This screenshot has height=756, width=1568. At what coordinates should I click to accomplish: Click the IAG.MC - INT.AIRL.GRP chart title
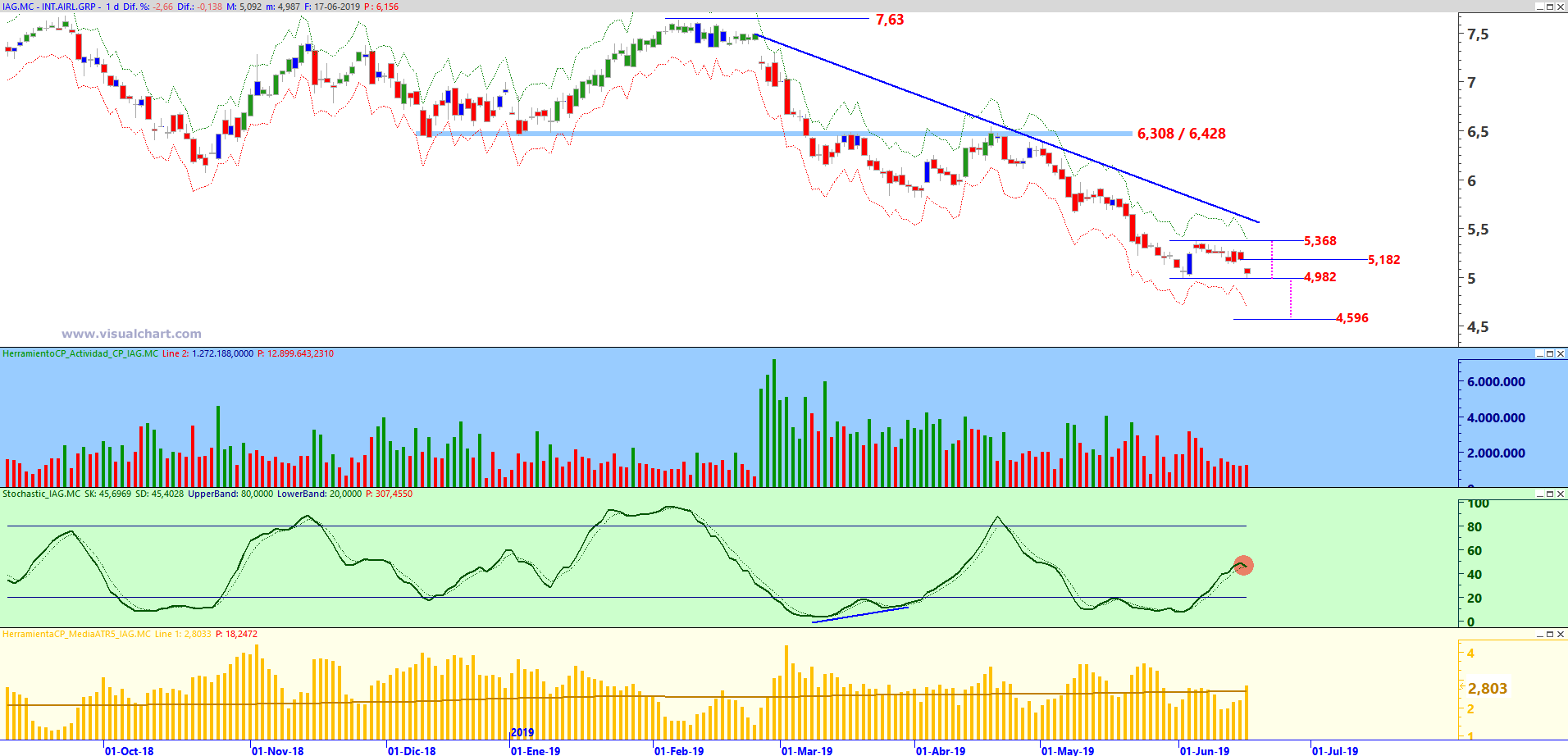[50, 7]
